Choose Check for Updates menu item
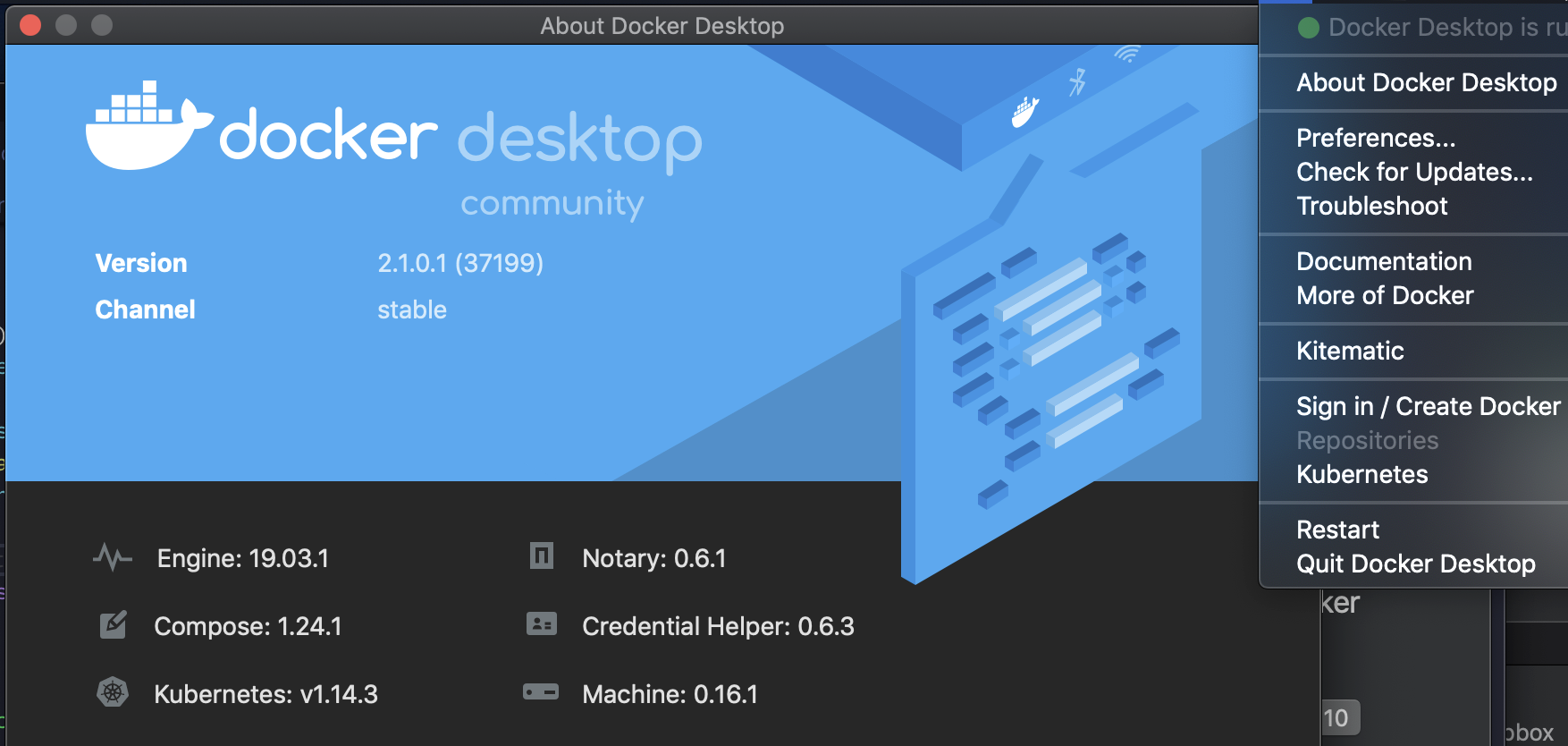 tap(1415, 172)
